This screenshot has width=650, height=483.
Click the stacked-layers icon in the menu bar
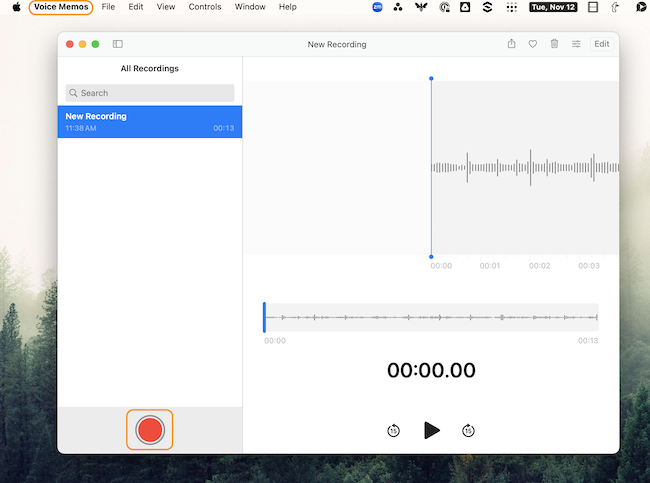[488, 7]
